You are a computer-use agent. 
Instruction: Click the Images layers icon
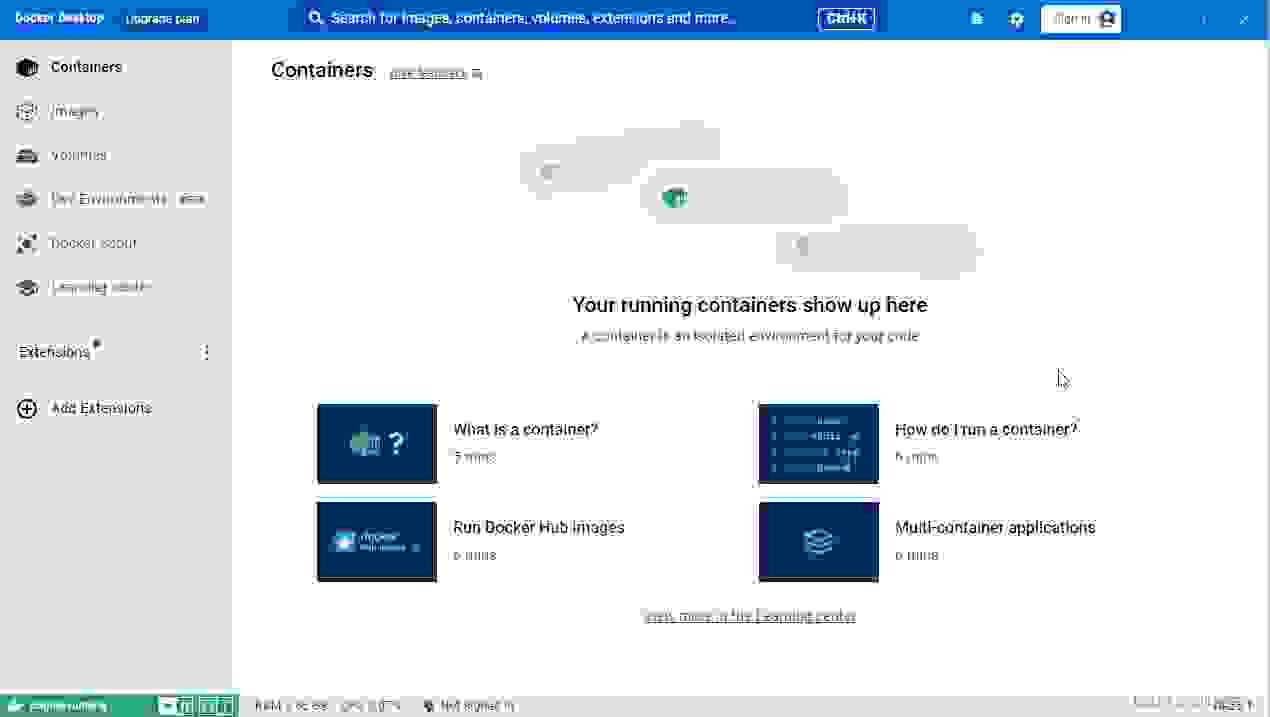(x=27, y=111)
